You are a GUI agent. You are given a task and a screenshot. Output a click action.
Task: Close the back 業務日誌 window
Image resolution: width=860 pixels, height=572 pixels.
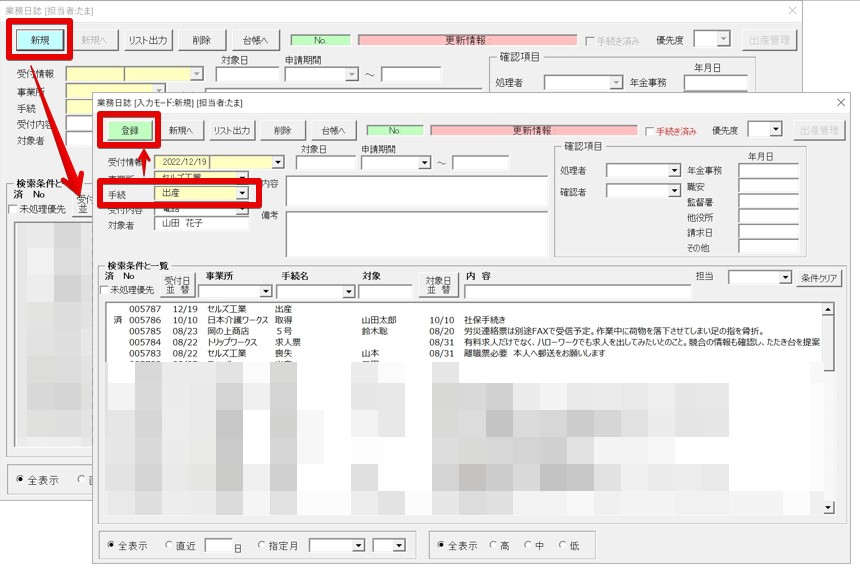point(792,10)
